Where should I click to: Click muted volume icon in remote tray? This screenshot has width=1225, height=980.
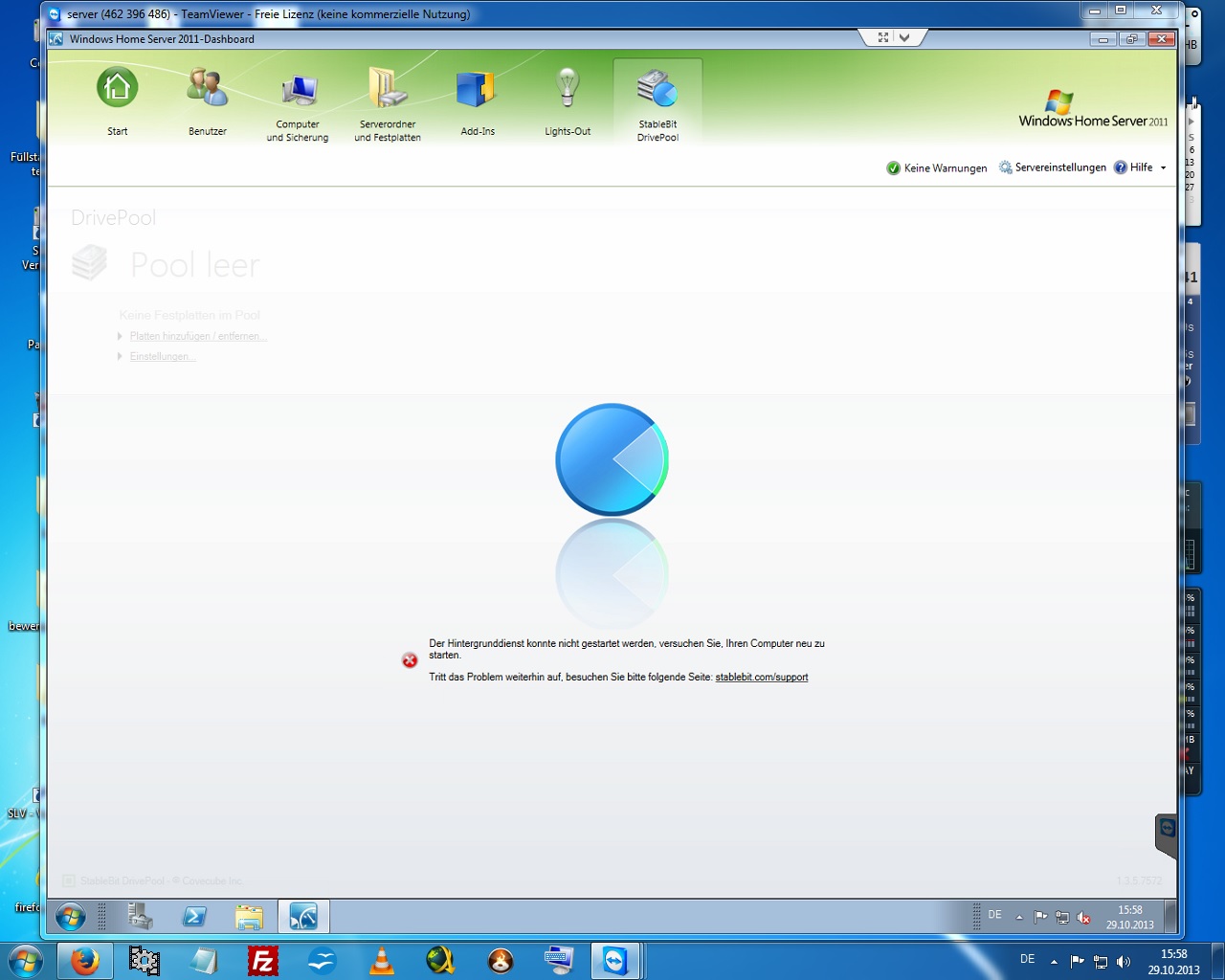(x=1084, y=917)
